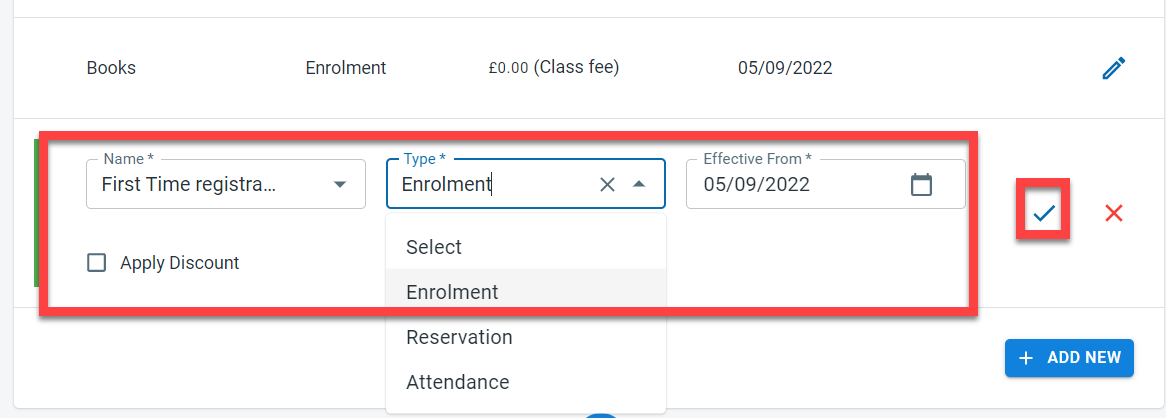Click the pencil edit icon for Books

click(x=1113, y=68)
